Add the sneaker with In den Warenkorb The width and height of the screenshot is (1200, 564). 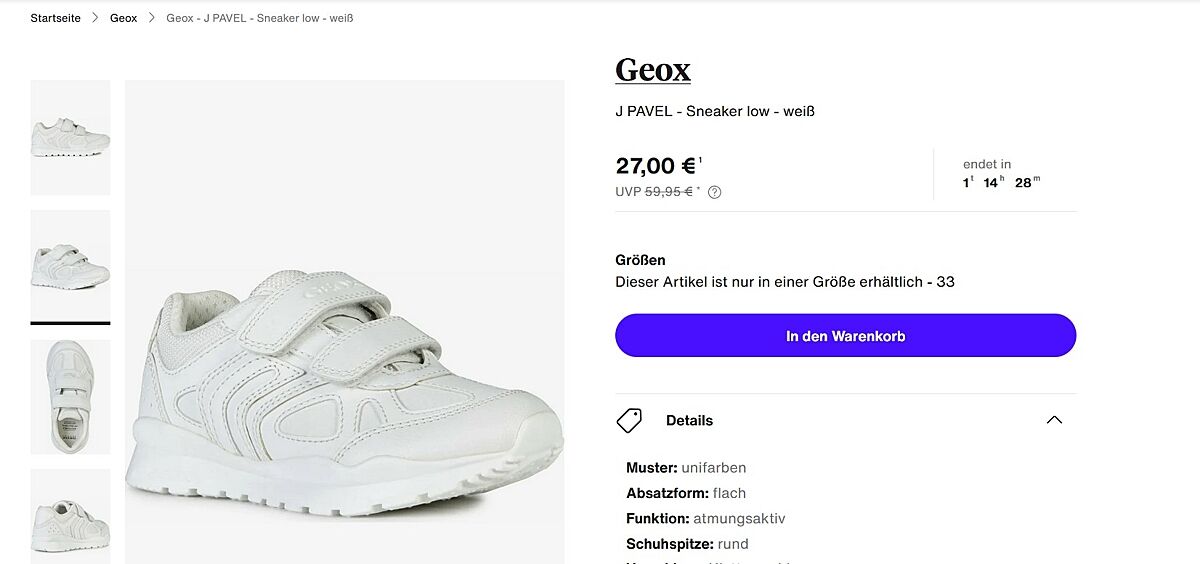coord(845,336)
